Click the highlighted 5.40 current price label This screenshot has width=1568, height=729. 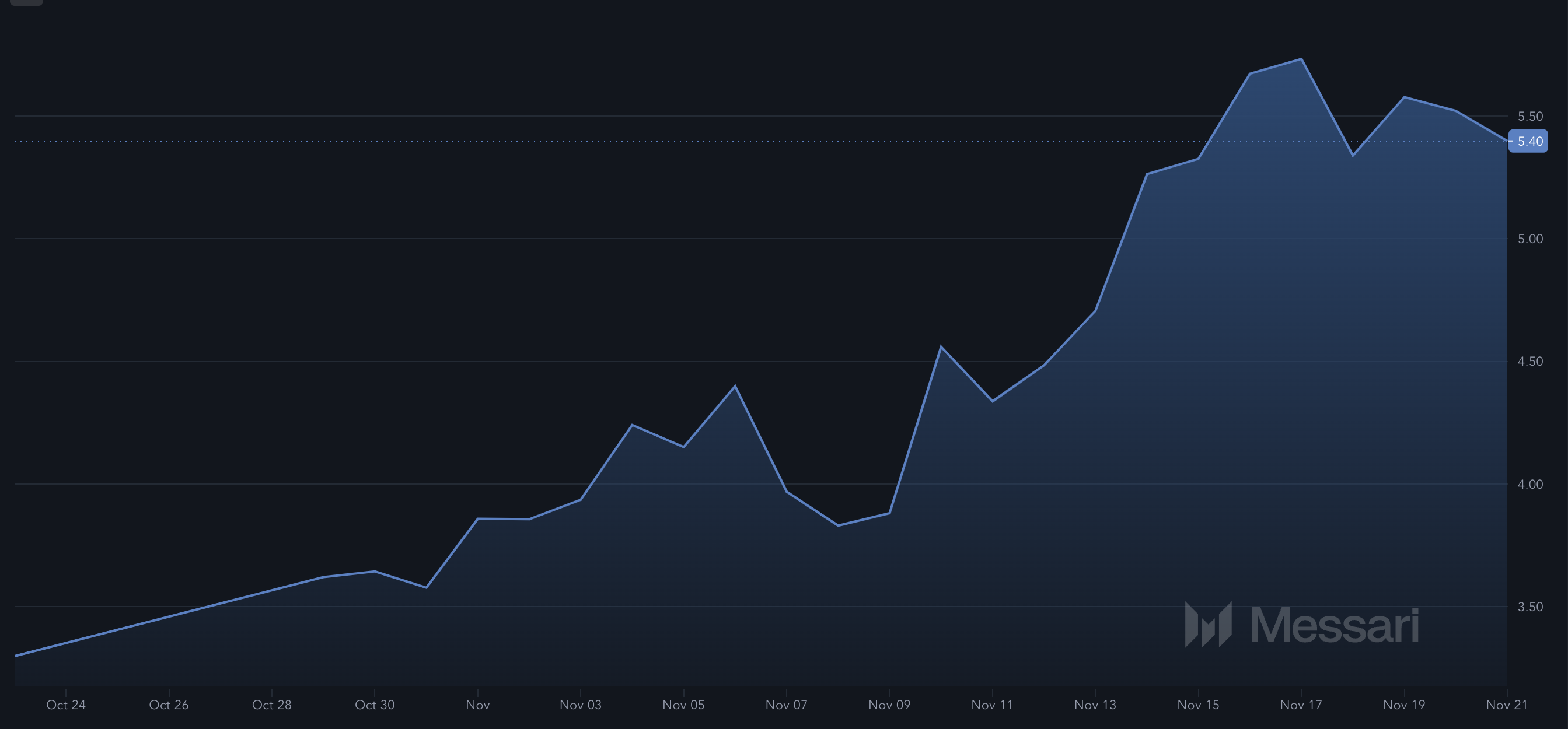[x=1528, y=141]
